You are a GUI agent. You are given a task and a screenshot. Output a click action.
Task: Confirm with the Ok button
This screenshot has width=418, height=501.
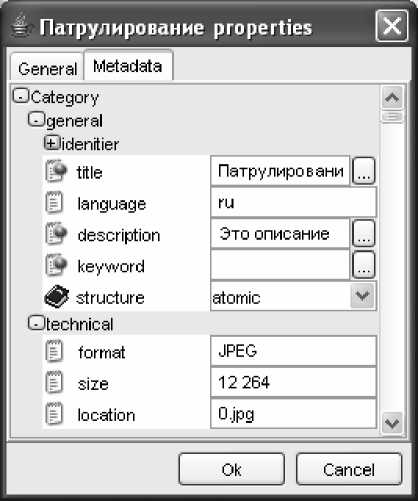(x=231, y=469)
